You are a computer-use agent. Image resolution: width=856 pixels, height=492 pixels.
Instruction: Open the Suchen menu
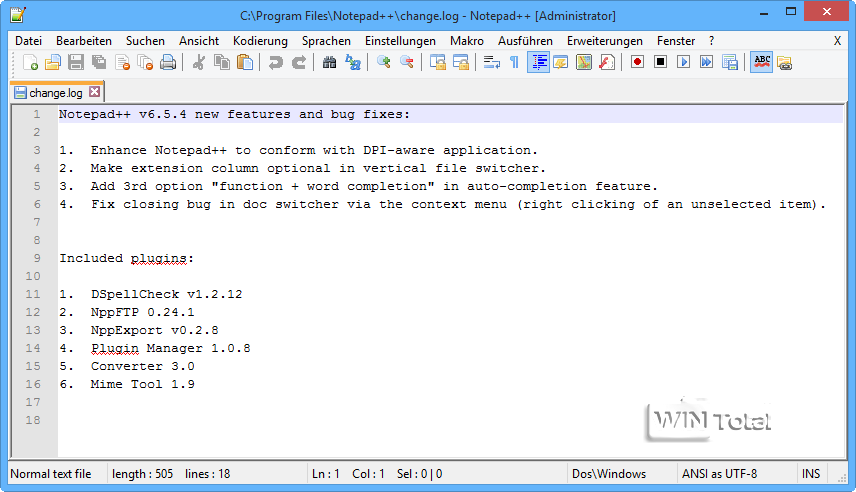(145, 41)
